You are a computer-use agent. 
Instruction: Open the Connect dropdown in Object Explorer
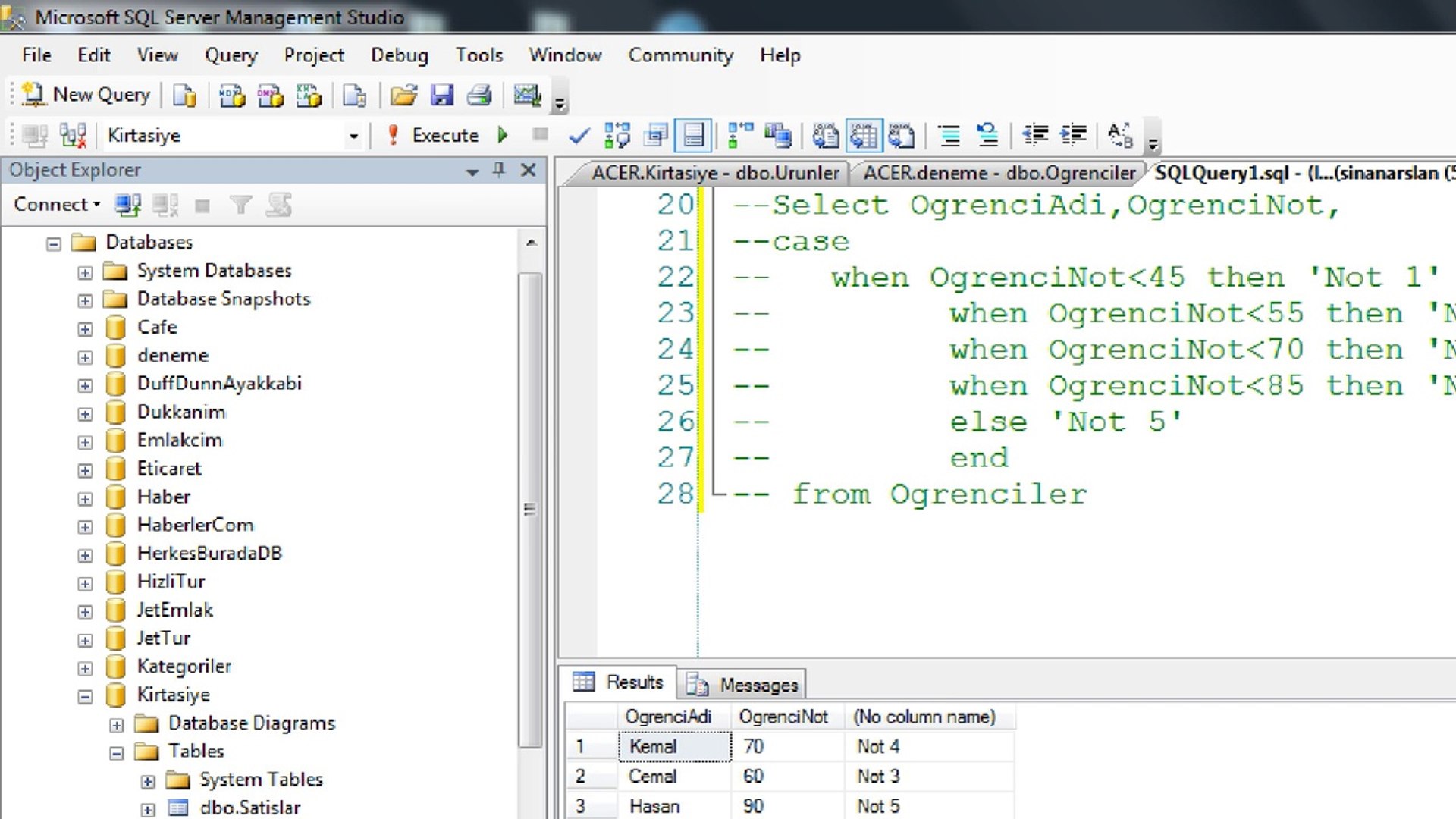coord(57,205)
